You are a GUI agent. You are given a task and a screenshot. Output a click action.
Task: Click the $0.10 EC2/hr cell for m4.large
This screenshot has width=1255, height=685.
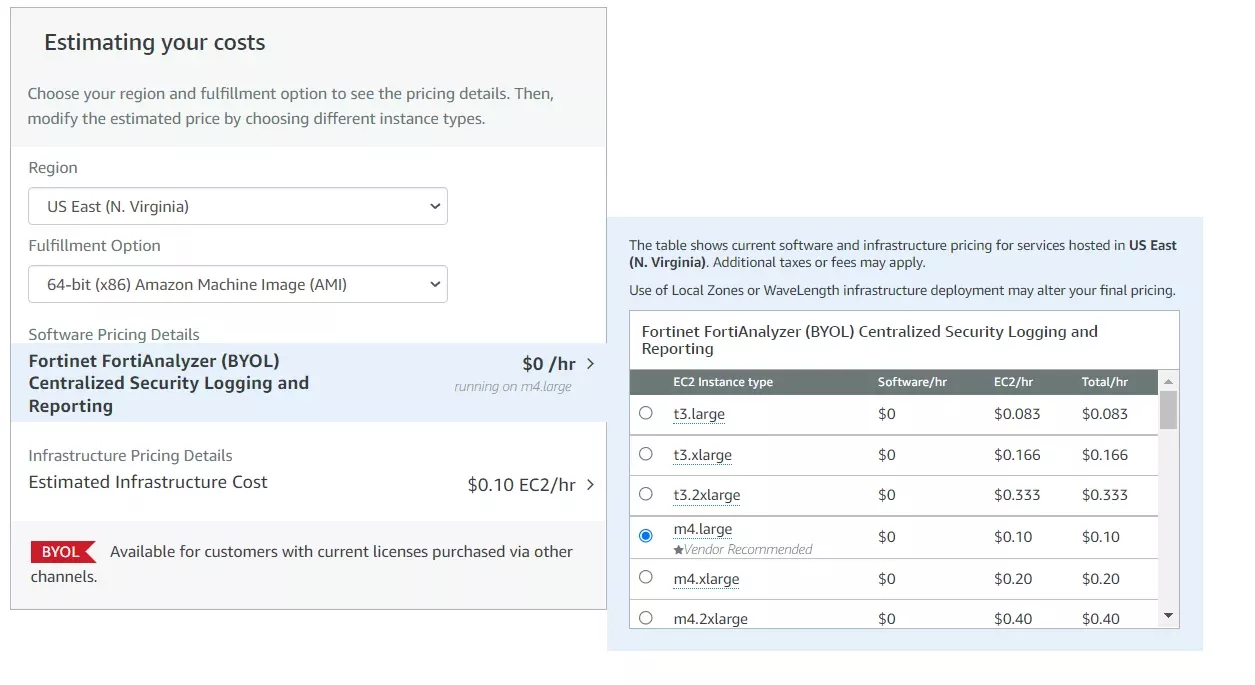[1013, 537]
